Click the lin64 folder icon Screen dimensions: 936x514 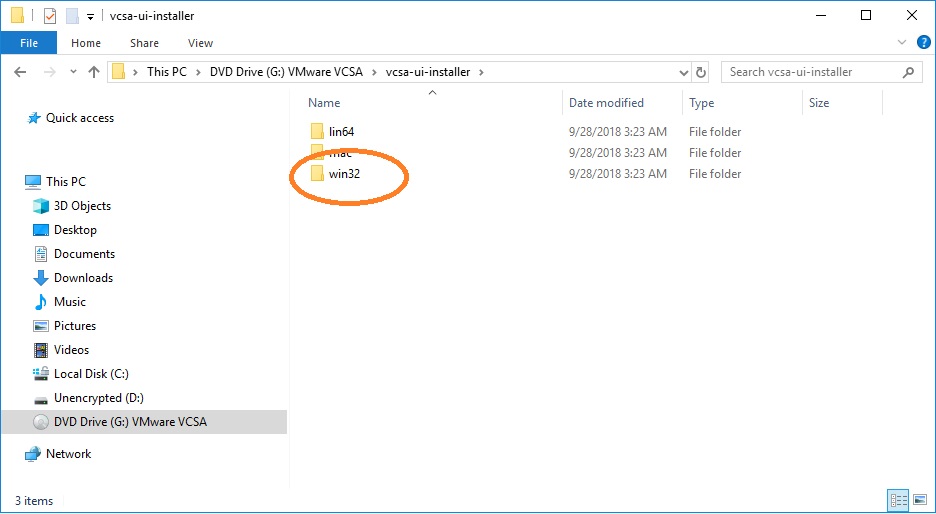coord(317,131)
